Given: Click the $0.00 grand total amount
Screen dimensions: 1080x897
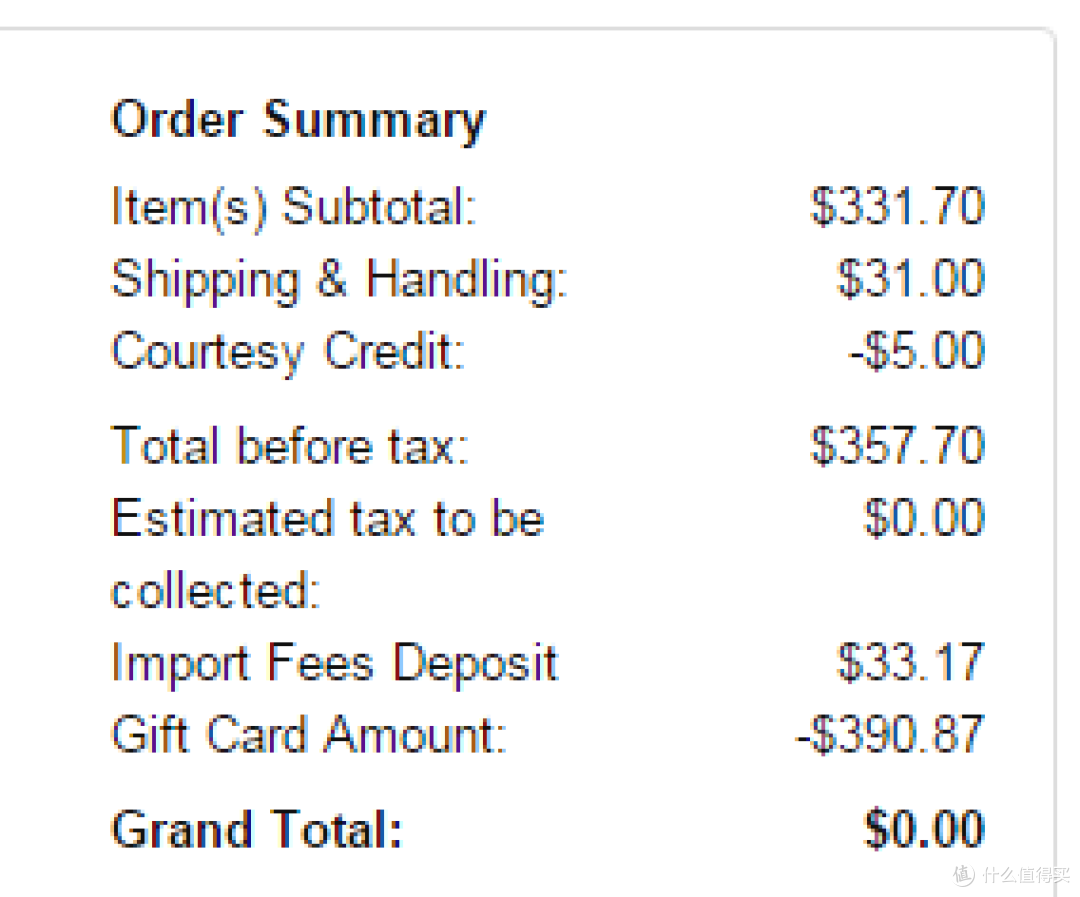Looking at the screenshot, I should (x=924, y=829).
